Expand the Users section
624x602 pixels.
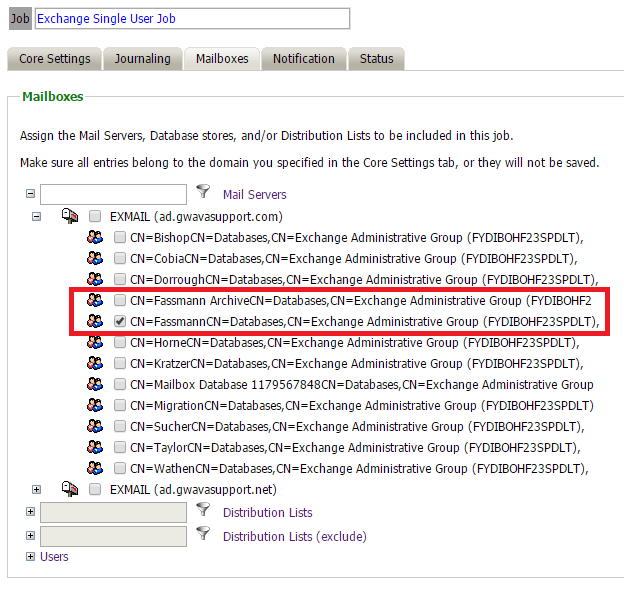[30, 557]
